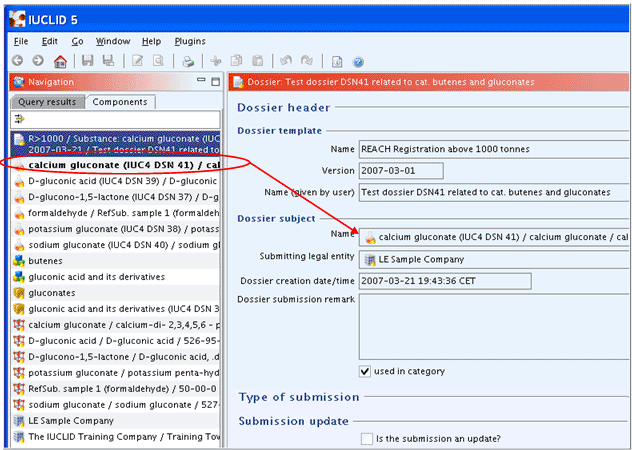Click reference substance icon beside potassium gluconate / potassium penta-hyd
This screenshot has width=632, height=450.
(19, 373)
